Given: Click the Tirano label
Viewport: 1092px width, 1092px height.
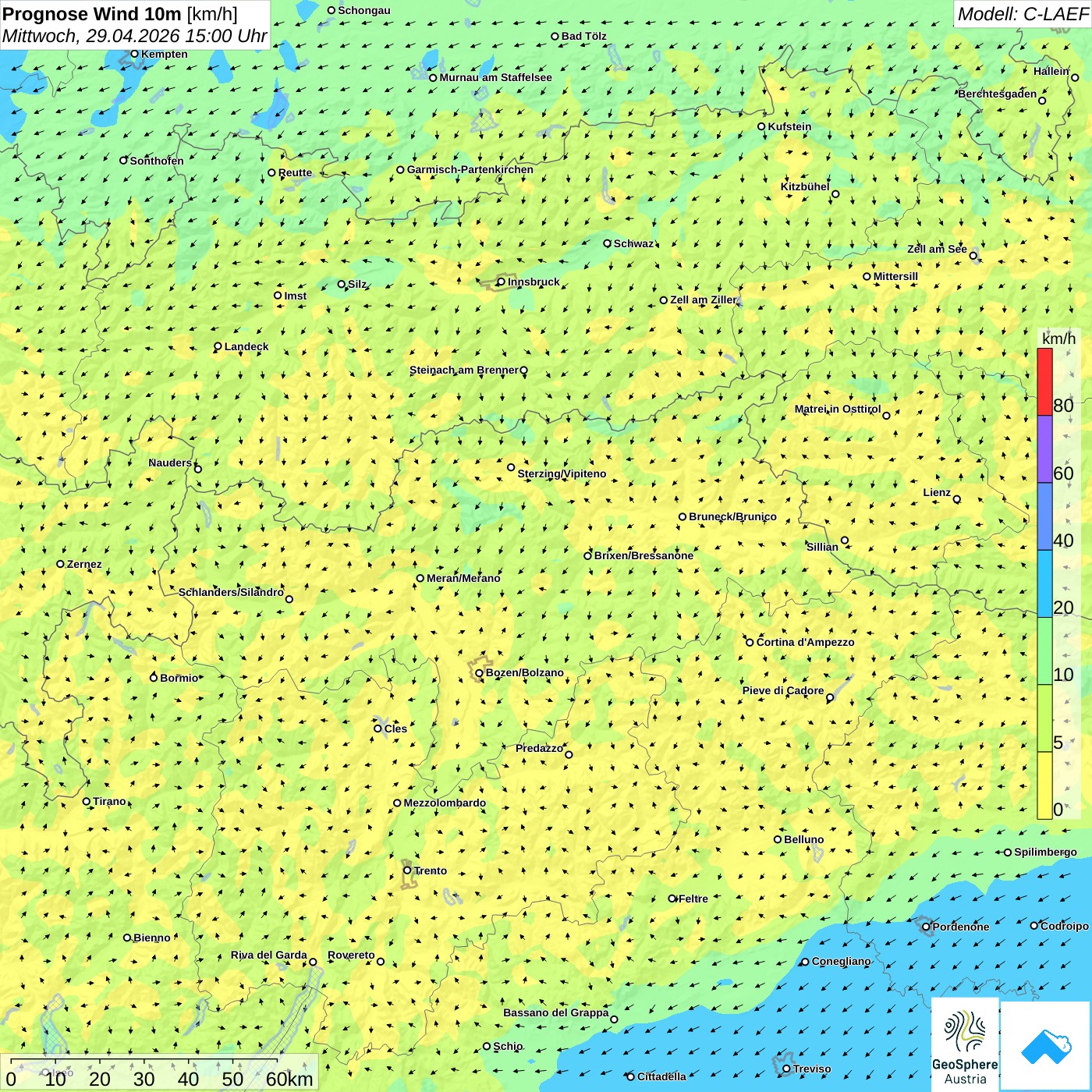Looking at the screenshot, I should click(109, 801).
